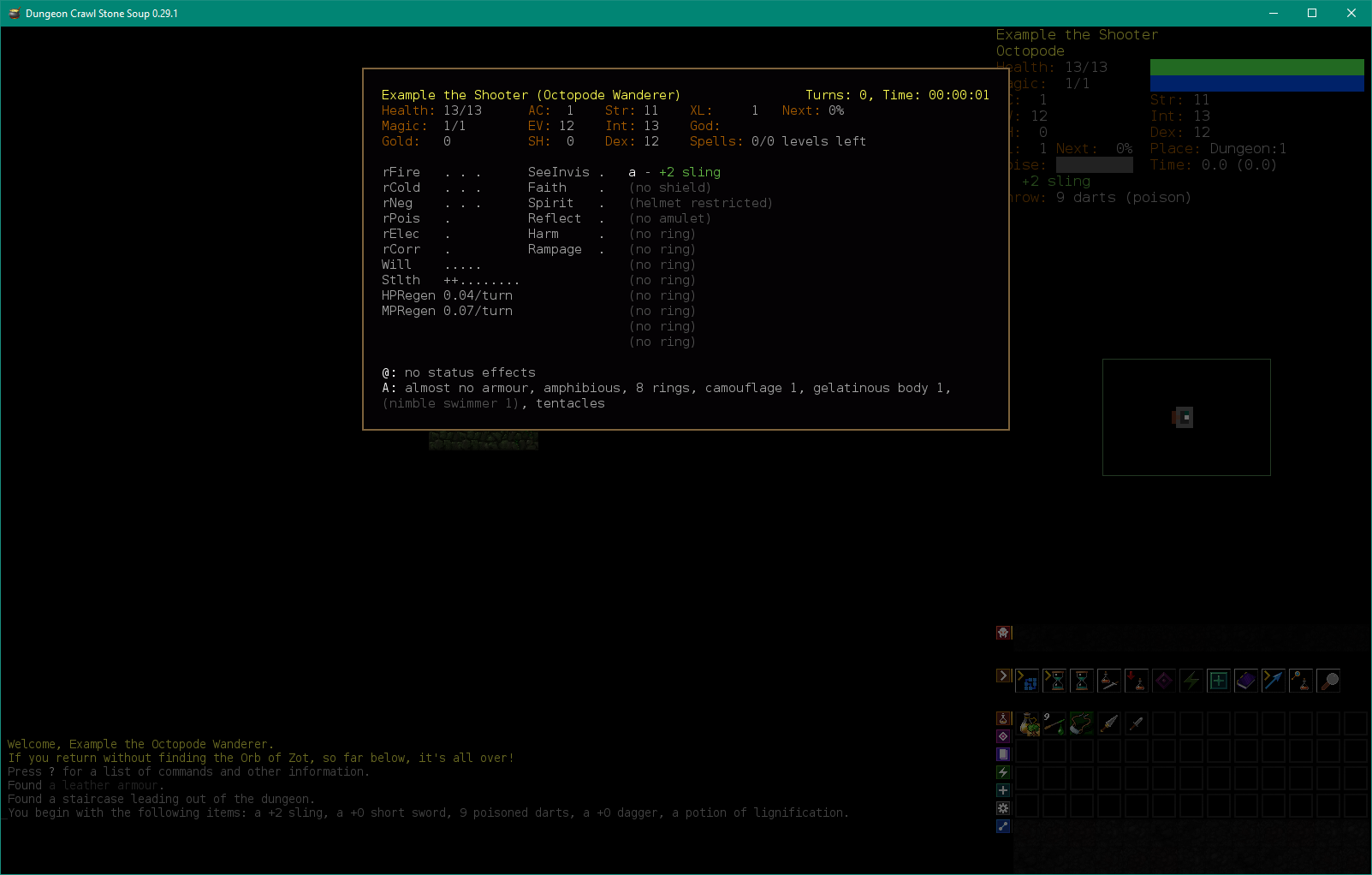Screen dimensions: 1372x875
Task: Toggle the potion category filter on the inventory panel
Action: point(1003,719)
